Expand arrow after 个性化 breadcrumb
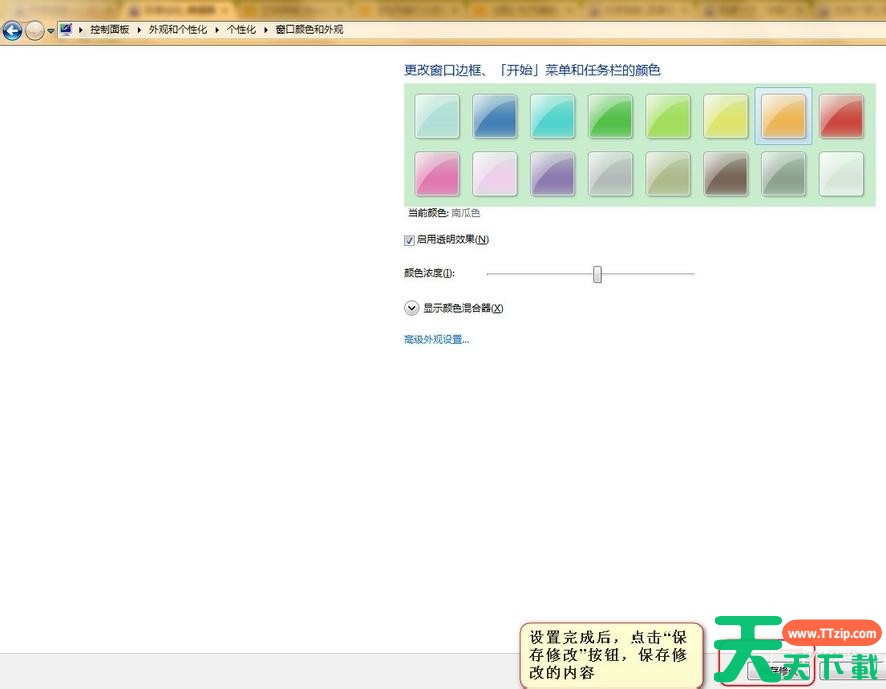 pyautogui.click(x=266, y=30)
